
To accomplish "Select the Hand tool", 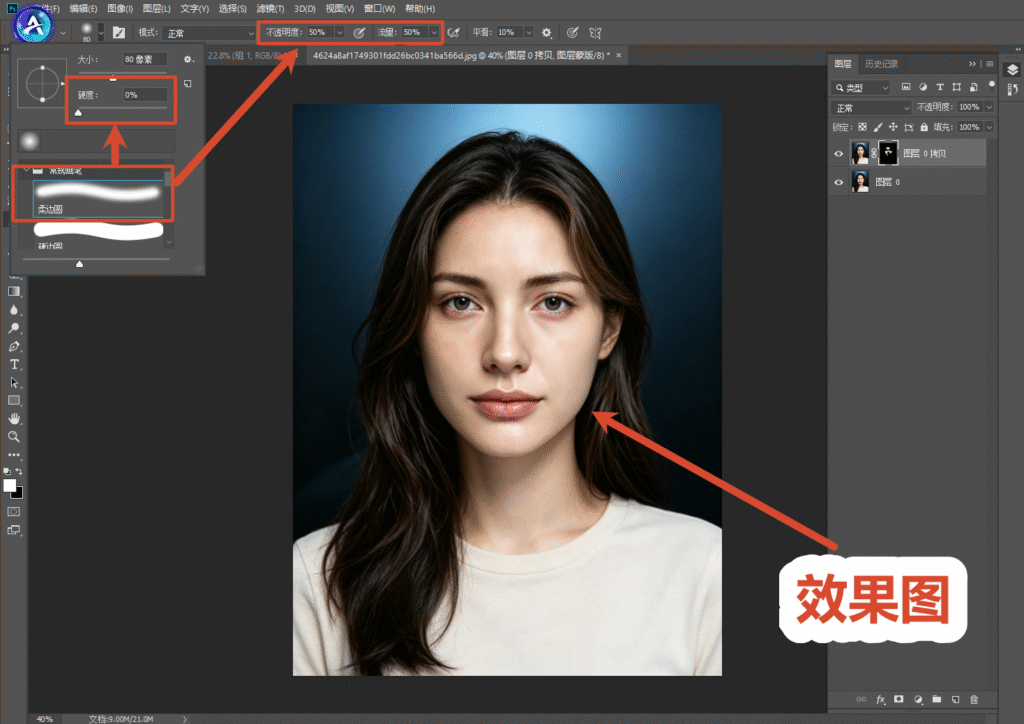I will pyautogui.click(x=14, y=418).
